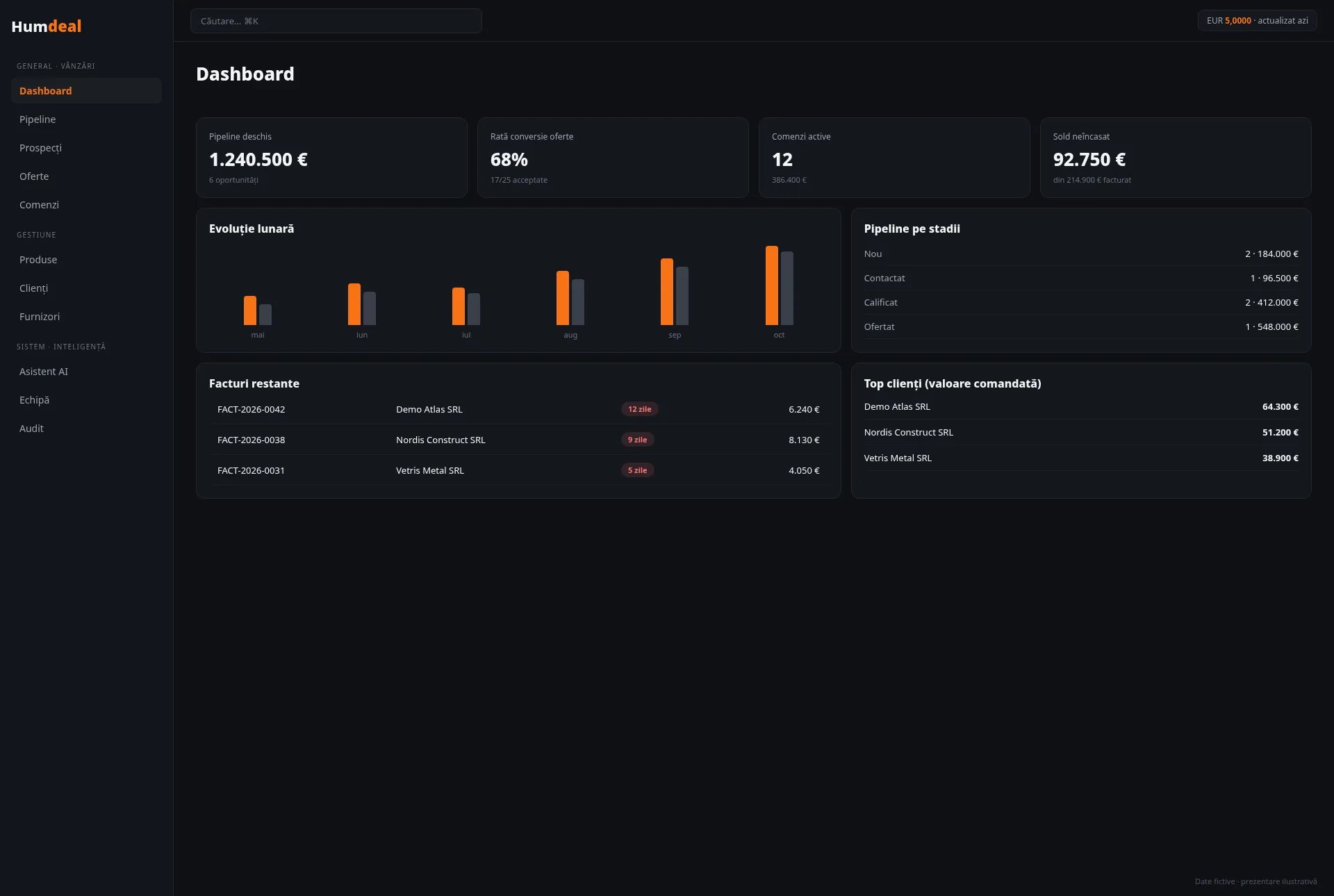Select the Contactat stage row

point(1081,279)
